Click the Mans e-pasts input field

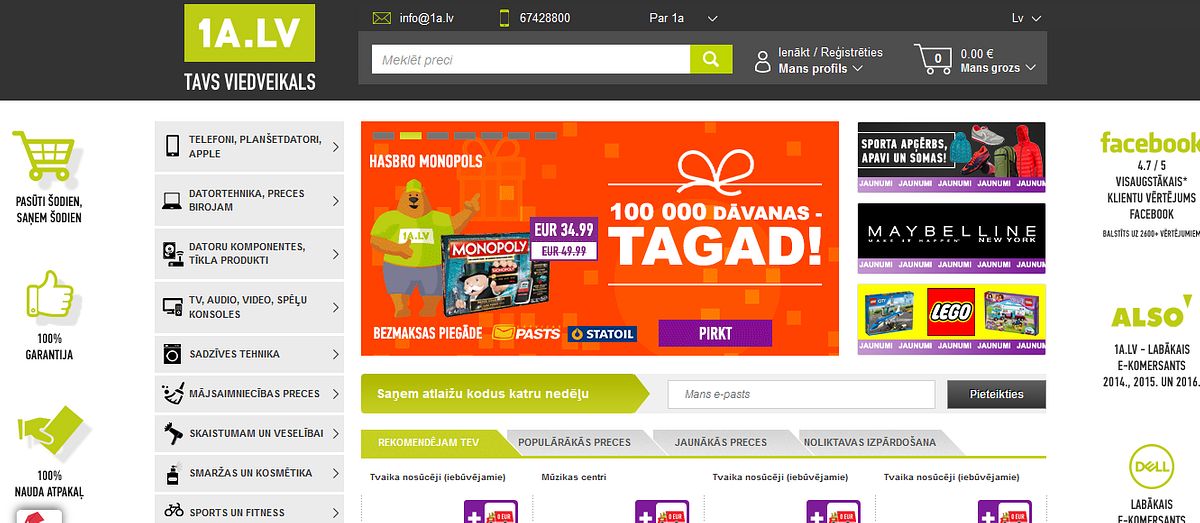click(x=801, y=394)
